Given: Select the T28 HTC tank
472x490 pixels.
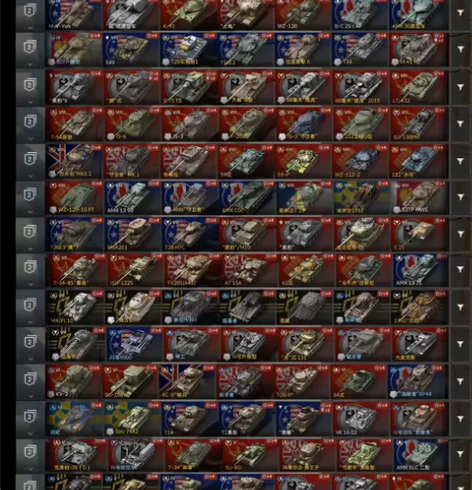Looking at the screenshot, I should pyautogui.click(x=189, y=234).
